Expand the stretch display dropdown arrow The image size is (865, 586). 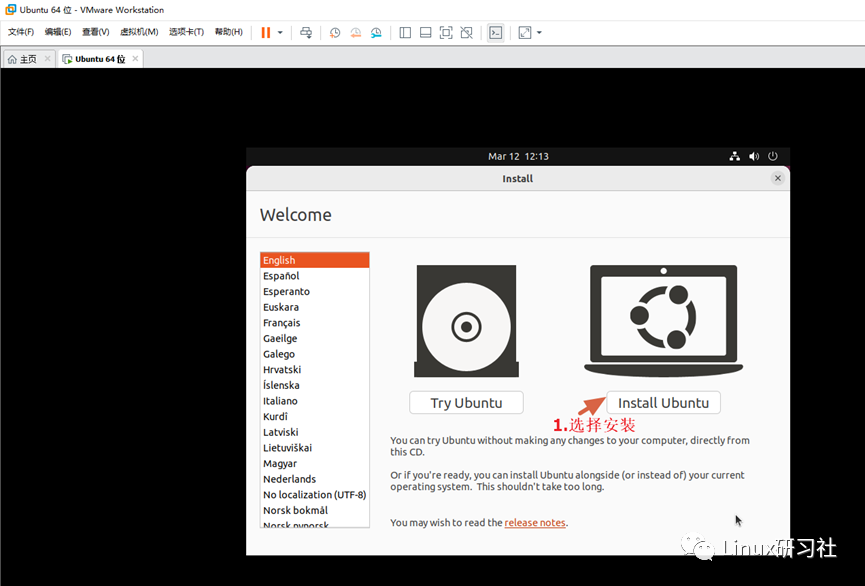tap(539, 33)
